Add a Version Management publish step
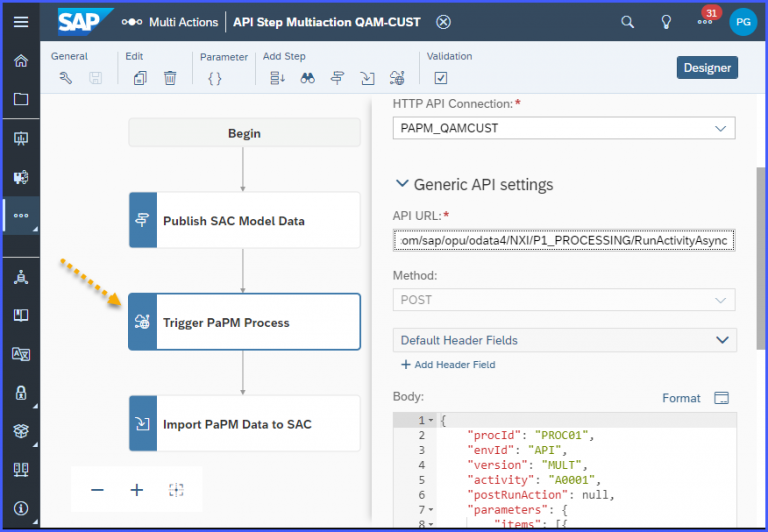Screen dimensions: 768x532 337,78
